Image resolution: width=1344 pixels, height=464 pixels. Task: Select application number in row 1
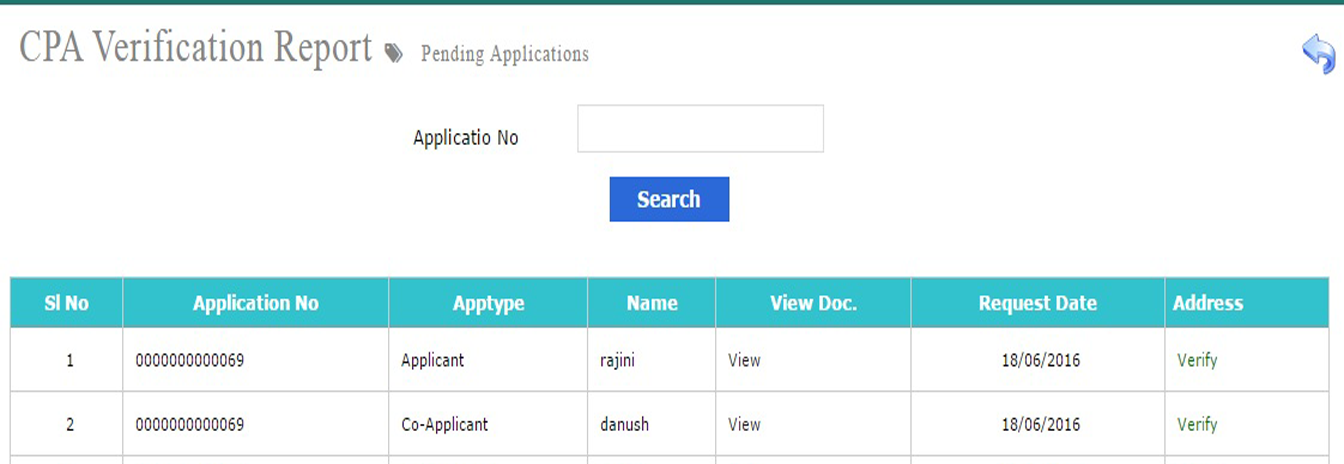pos(190,360)
